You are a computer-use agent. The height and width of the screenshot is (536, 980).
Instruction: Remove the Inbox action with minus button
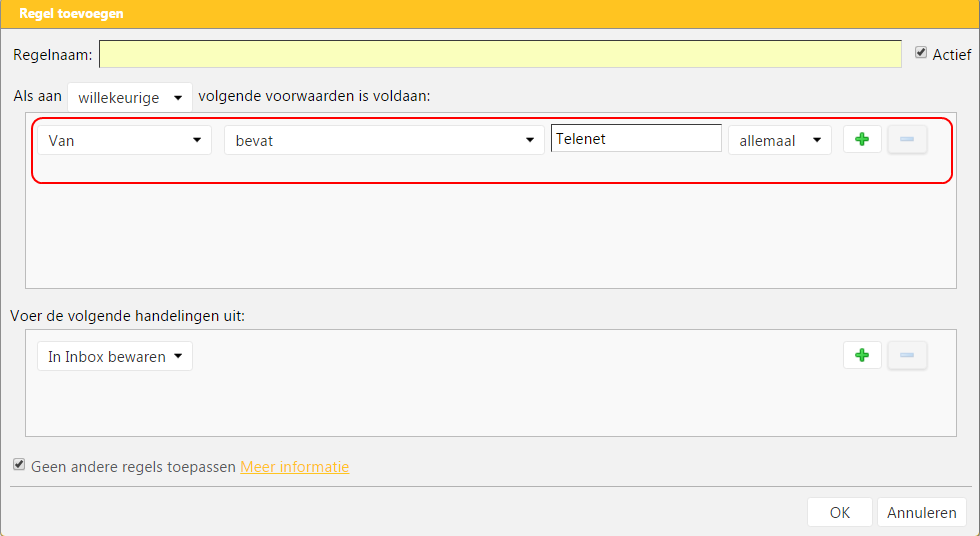(x=907, y=355)
